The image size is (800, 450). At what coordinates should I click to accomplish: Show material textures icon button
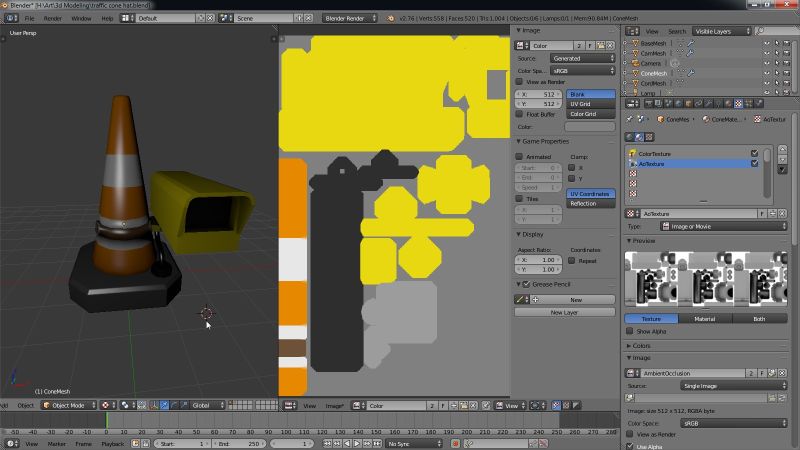click(x=639, y=137)
